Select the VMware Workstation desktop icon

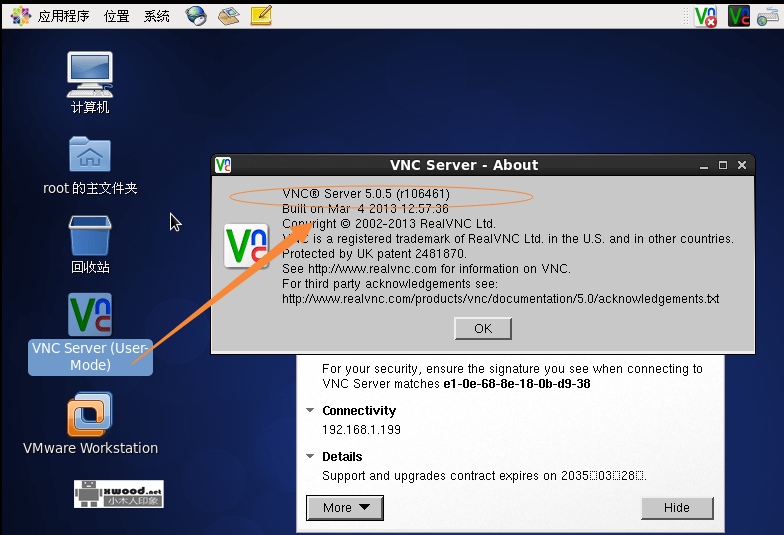coord(90,424)
